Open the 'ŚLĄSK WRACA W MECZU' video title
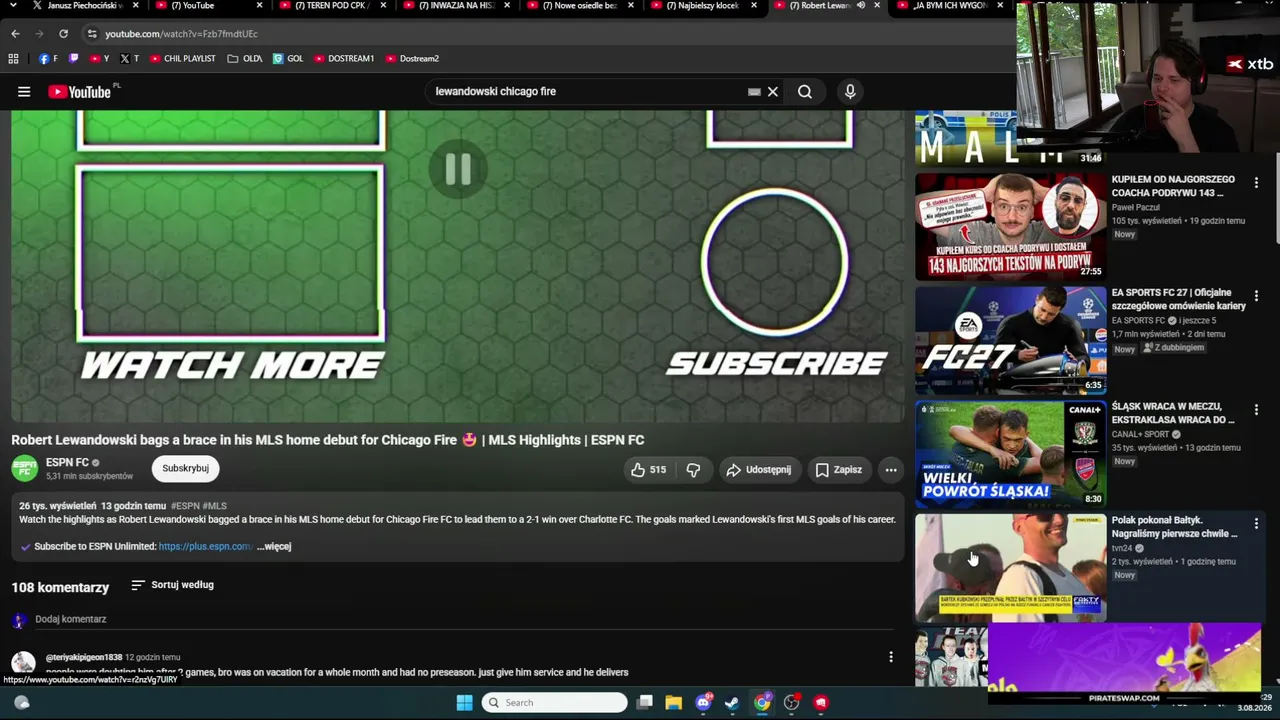This screenshot has height=720, width=1280. [x=1173, y=413]
